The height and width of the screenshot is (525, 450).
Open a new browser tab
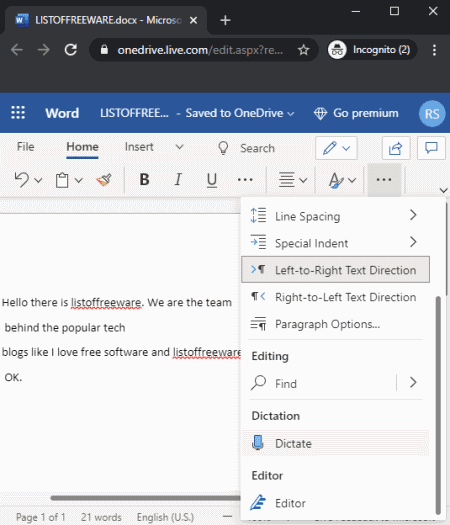[225, 20]
